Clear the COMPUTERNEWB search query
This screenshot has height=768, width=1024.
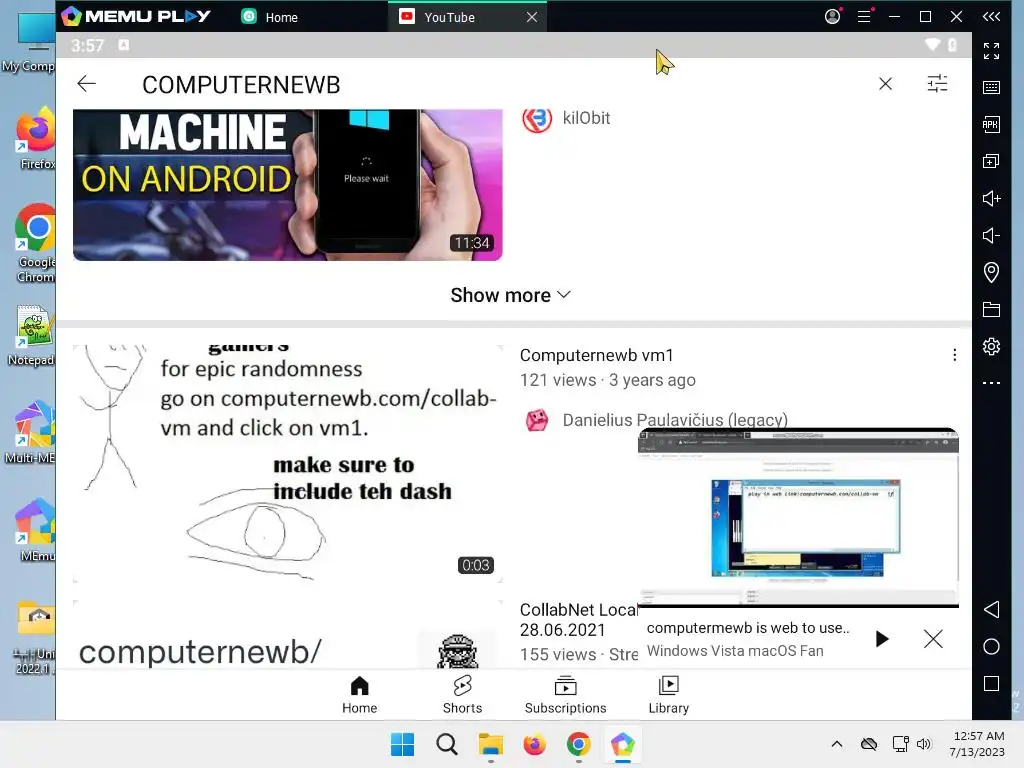coord(885,84)
